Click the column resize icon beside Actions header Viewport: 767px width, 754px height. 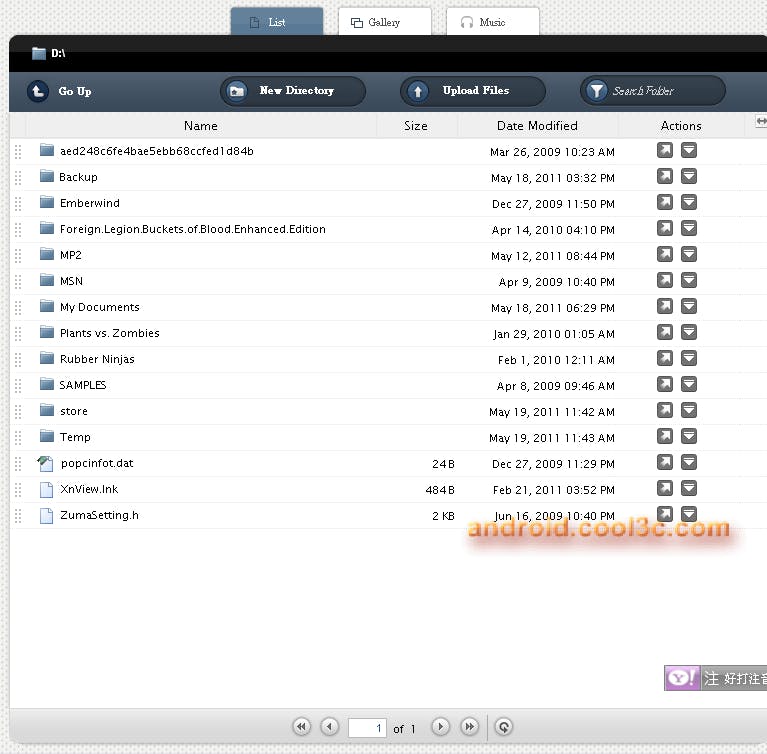(x=761, y=121)
